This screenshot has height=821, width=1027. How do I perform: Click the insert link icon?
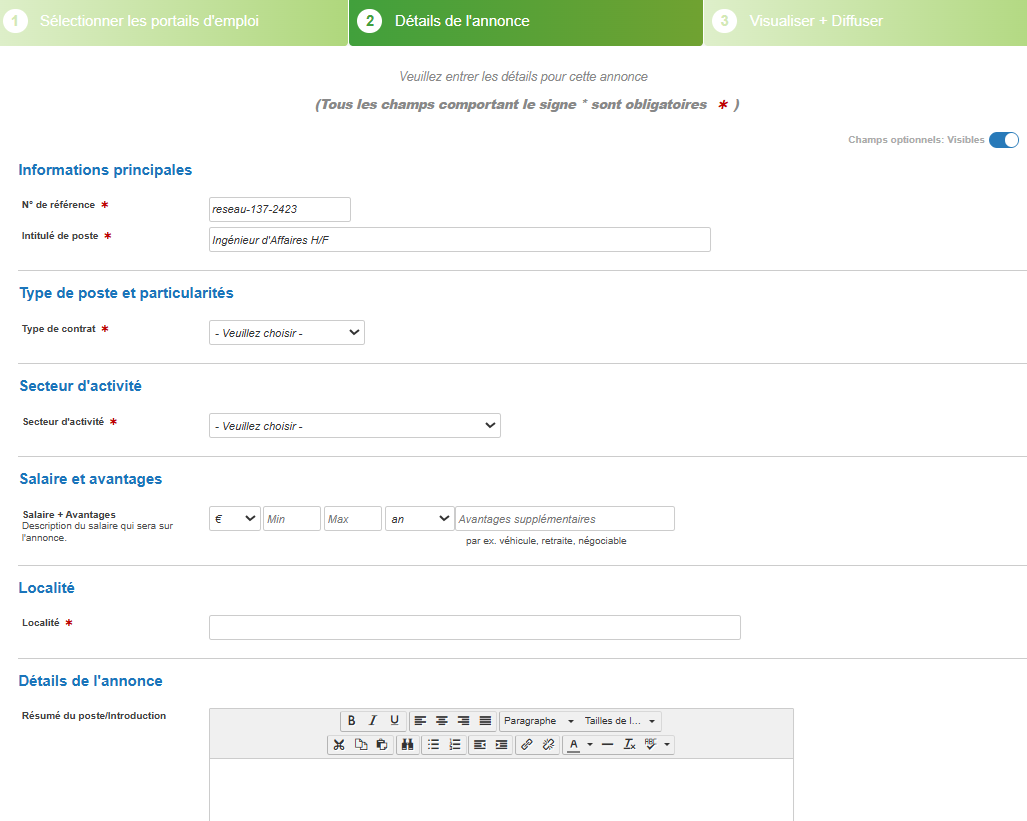click(527, 745)
